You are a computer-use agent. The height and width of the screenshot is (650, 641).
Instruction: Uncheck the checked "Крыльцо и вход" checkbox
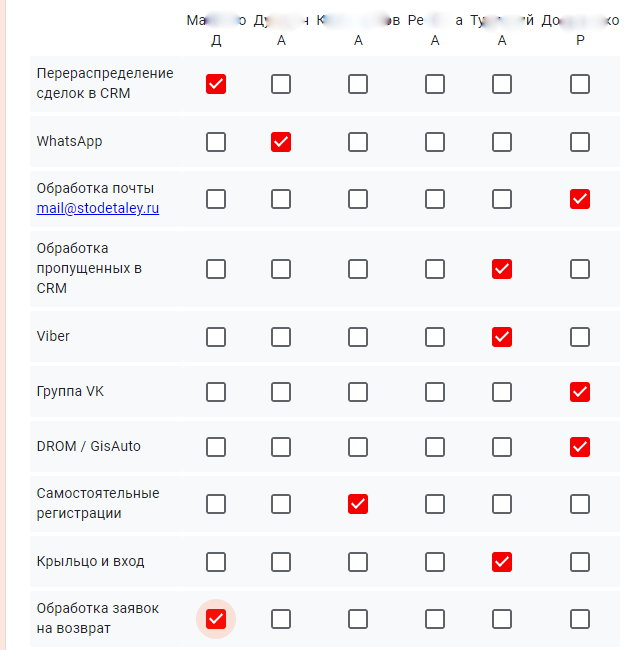pos(502,562)
